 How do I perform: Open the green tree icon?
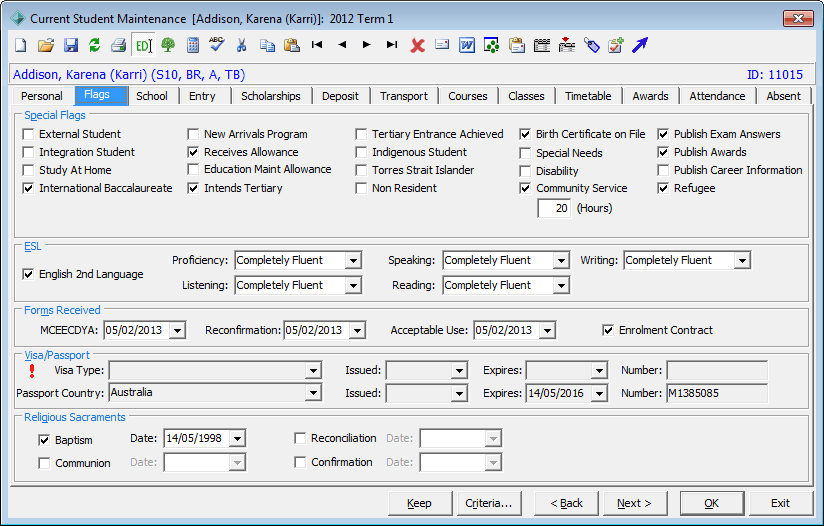click(x=168, y=45)
